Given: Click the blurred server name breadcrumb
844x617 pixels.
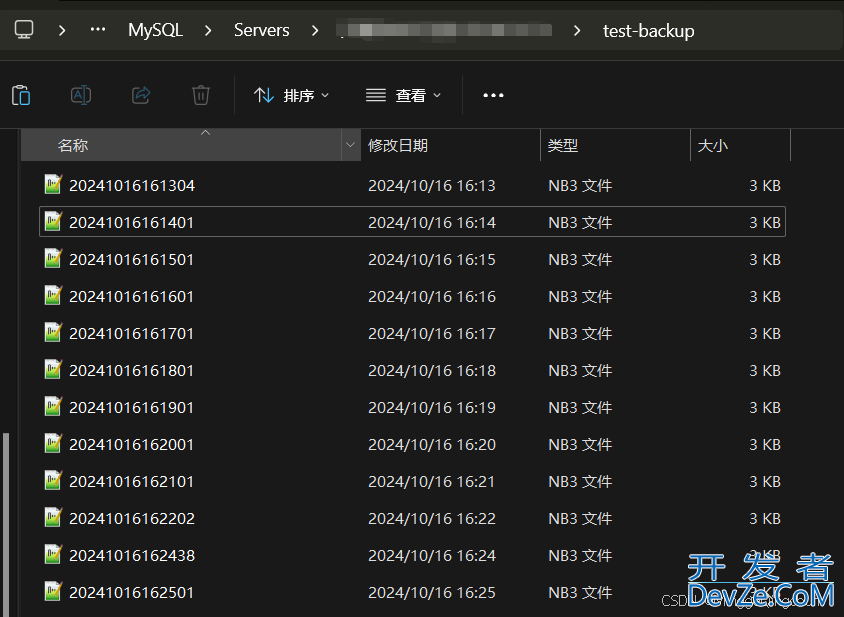Looking at the screenshot, I should click(446, 30).
